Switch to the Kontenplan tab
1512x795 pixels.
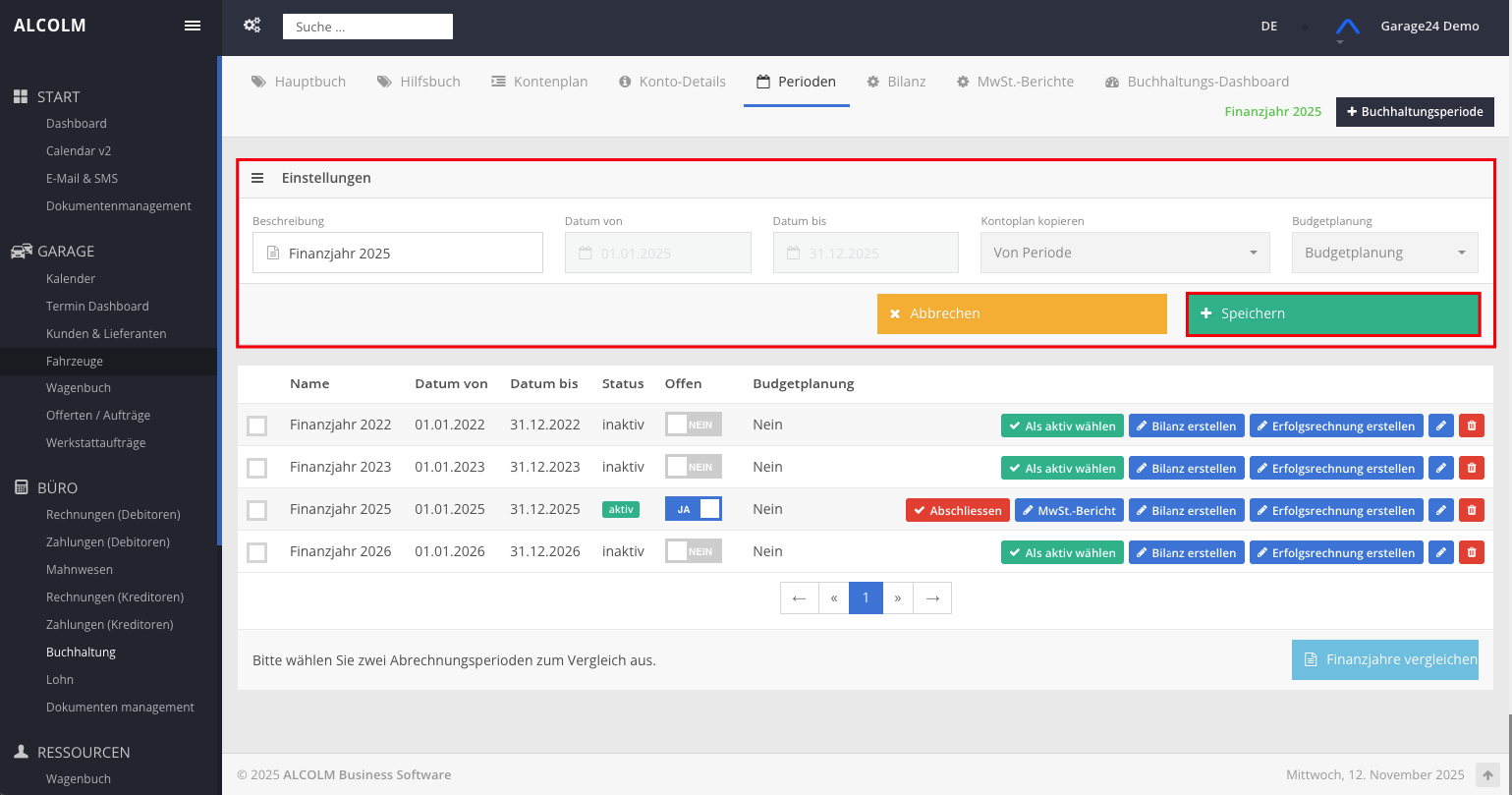(539, 82)
